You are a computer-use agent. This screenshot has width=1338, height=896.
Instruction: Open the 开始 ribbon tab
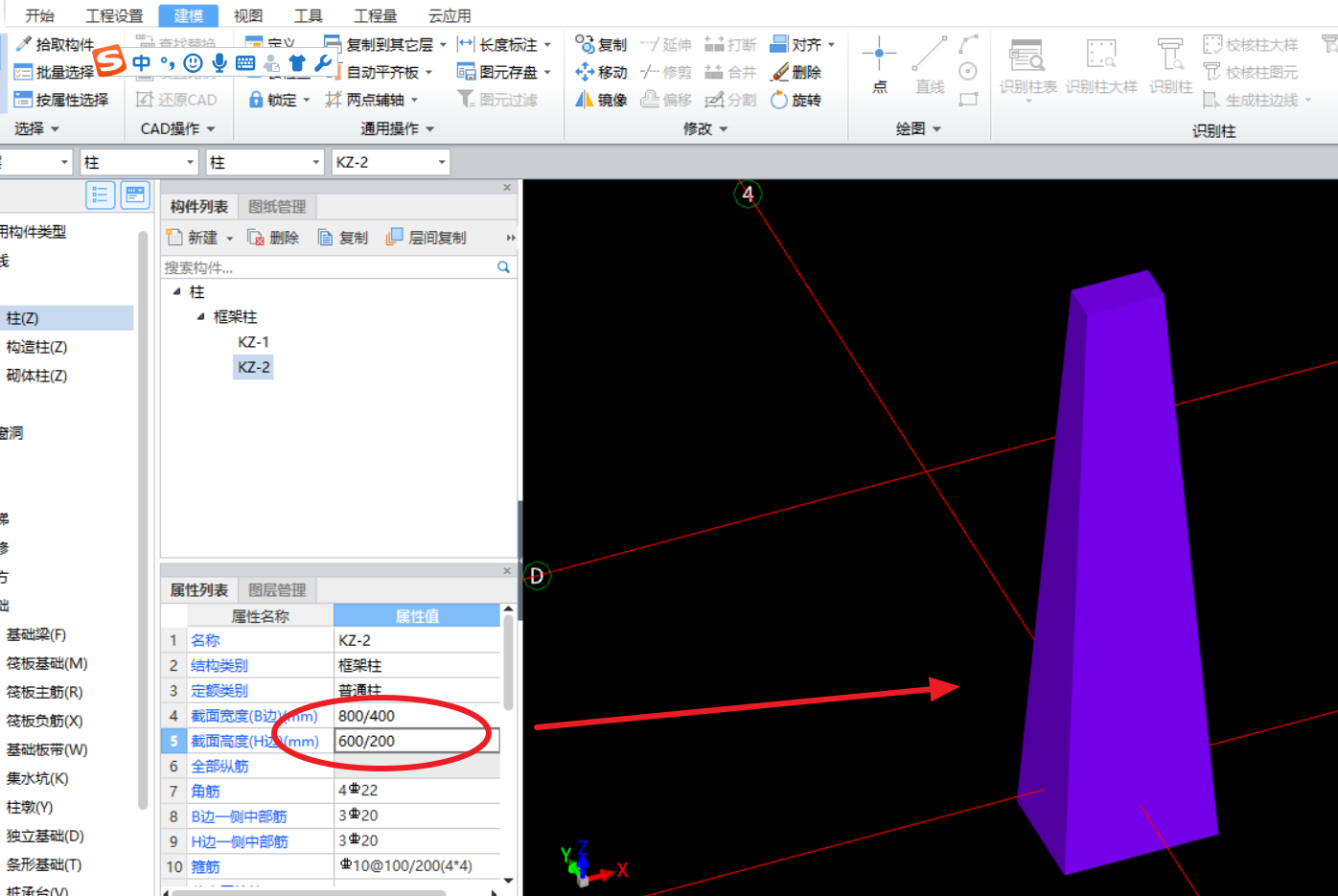pyautogui.click(x=39, y=15)
